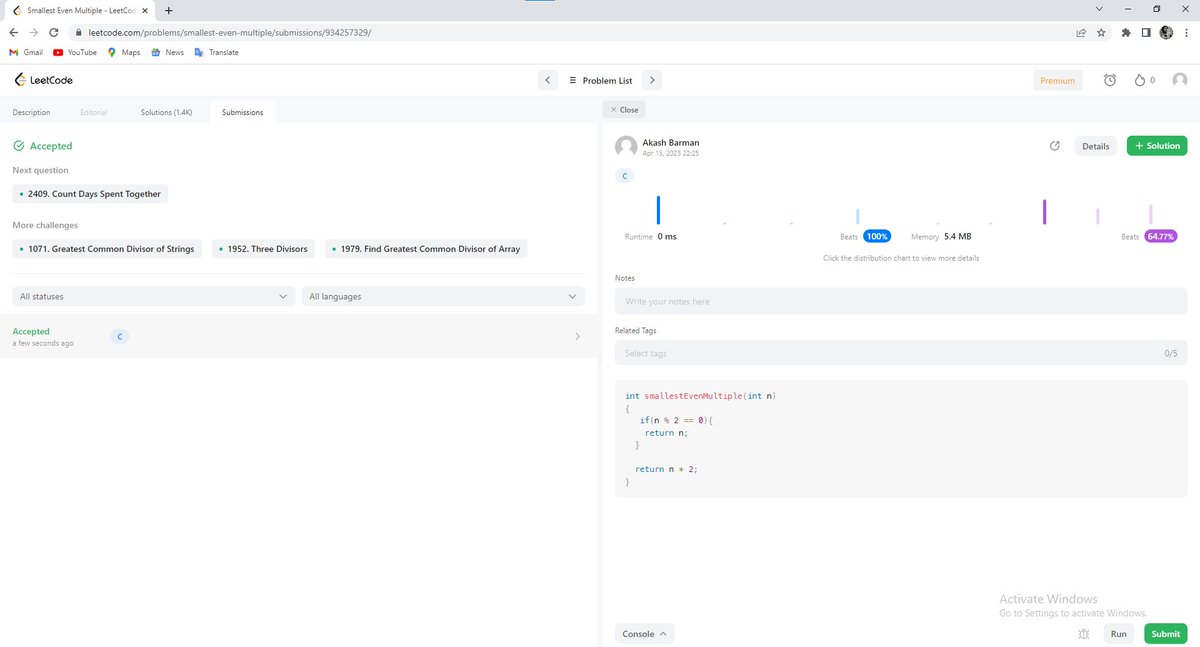The image size is (1200, 647).
Task: Run the code
Action: [x=1118, y=634]
